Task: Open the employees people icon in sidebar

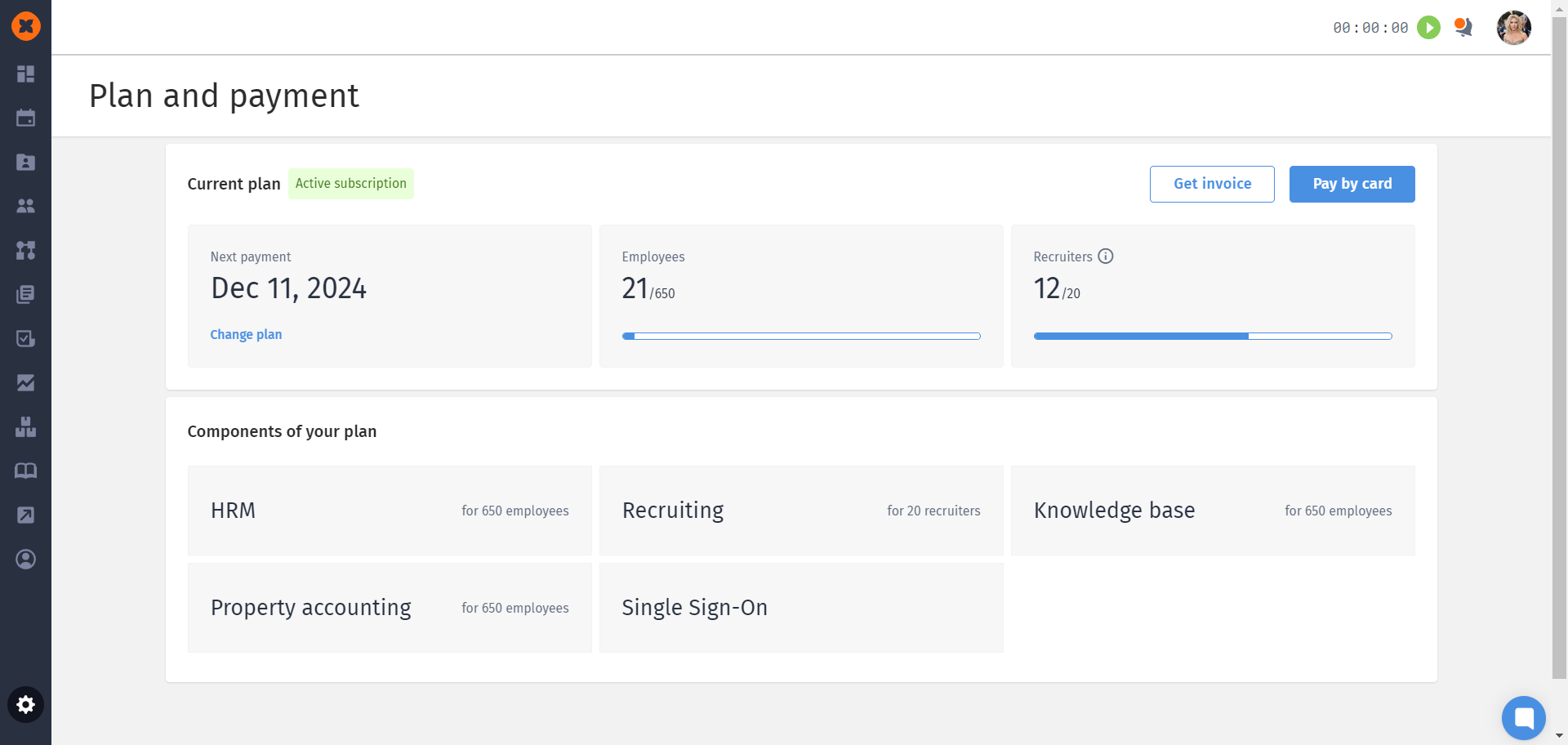Action: (26, 206)
